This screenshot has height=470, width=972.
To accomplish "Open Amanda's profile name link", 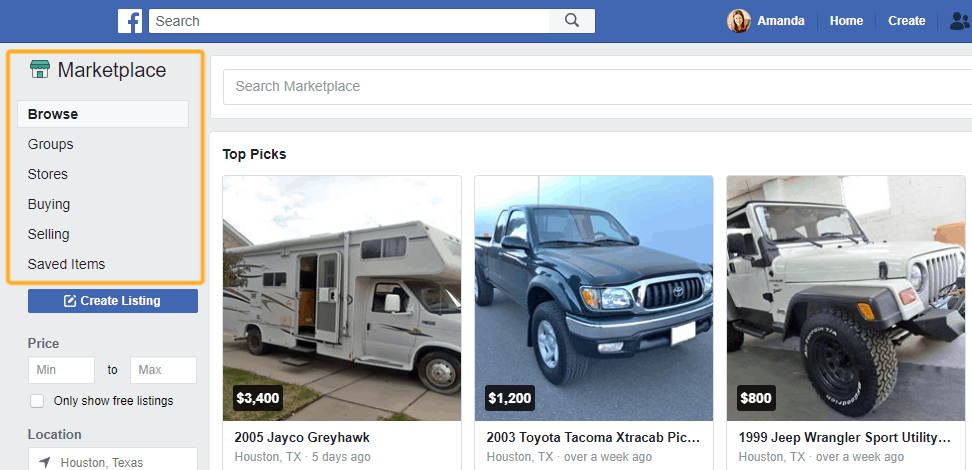I will tap(780, 21).
